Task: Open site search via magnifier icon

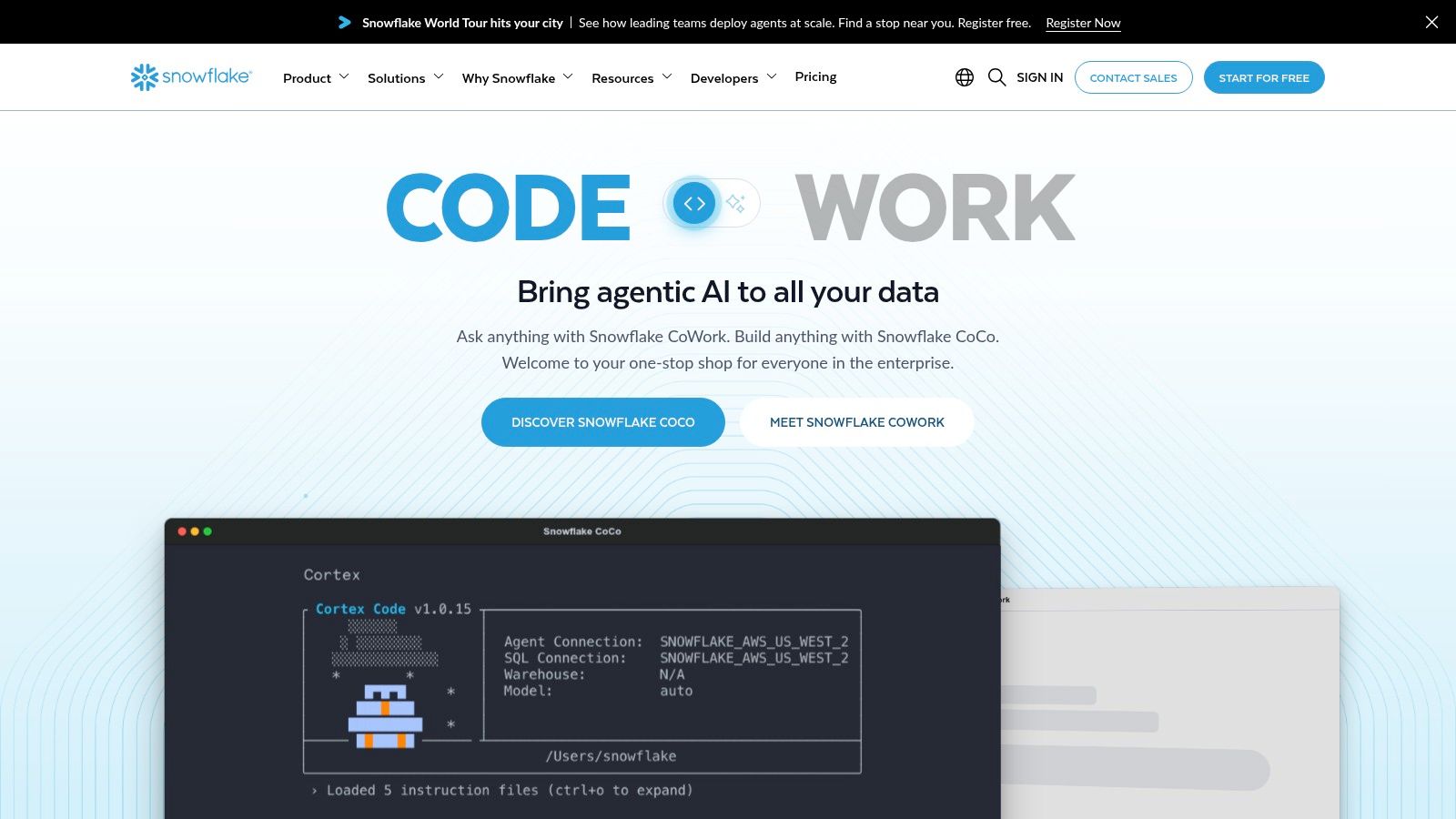Action: (997, 77)
